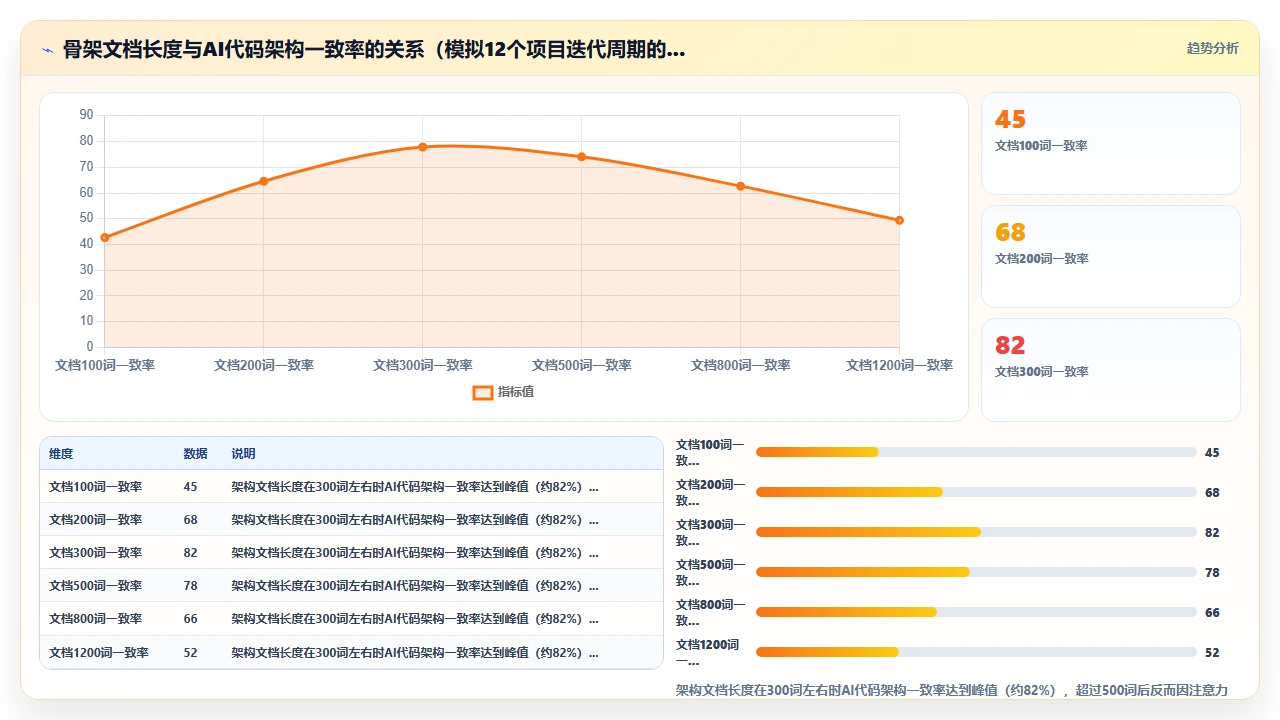The image size is (1280, 720).
Task: Click the progress bar with value 68
Action: pos(976,492)
